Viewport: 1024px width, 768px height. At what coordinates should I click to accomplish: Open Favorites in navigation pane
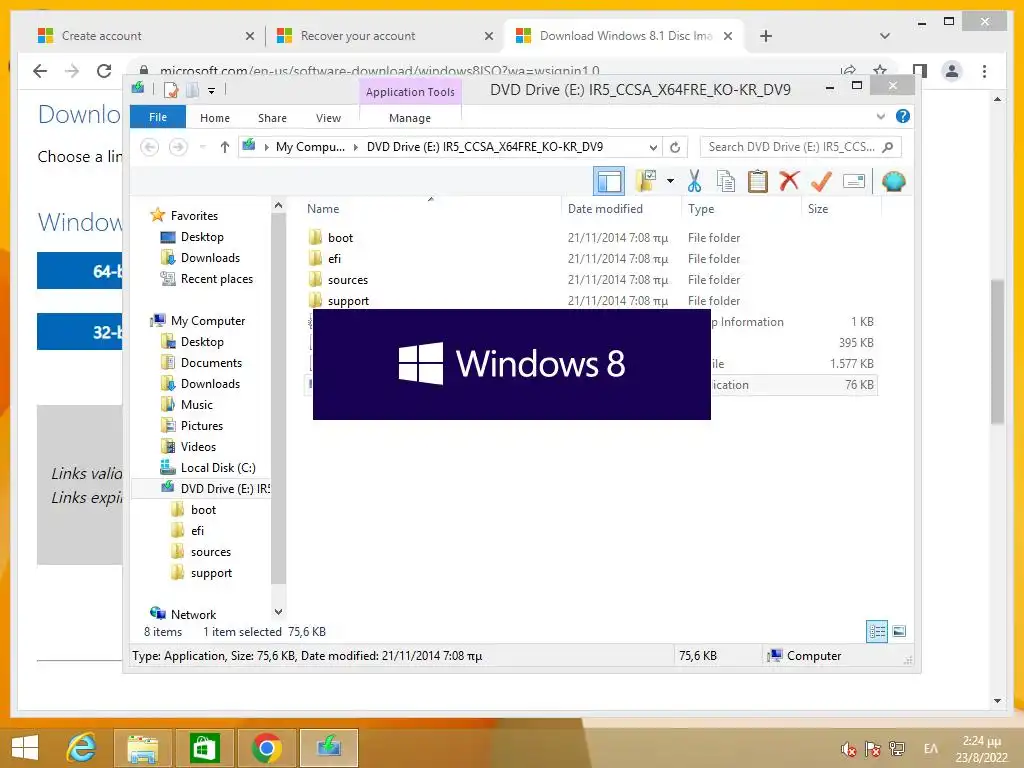[194, 216]
